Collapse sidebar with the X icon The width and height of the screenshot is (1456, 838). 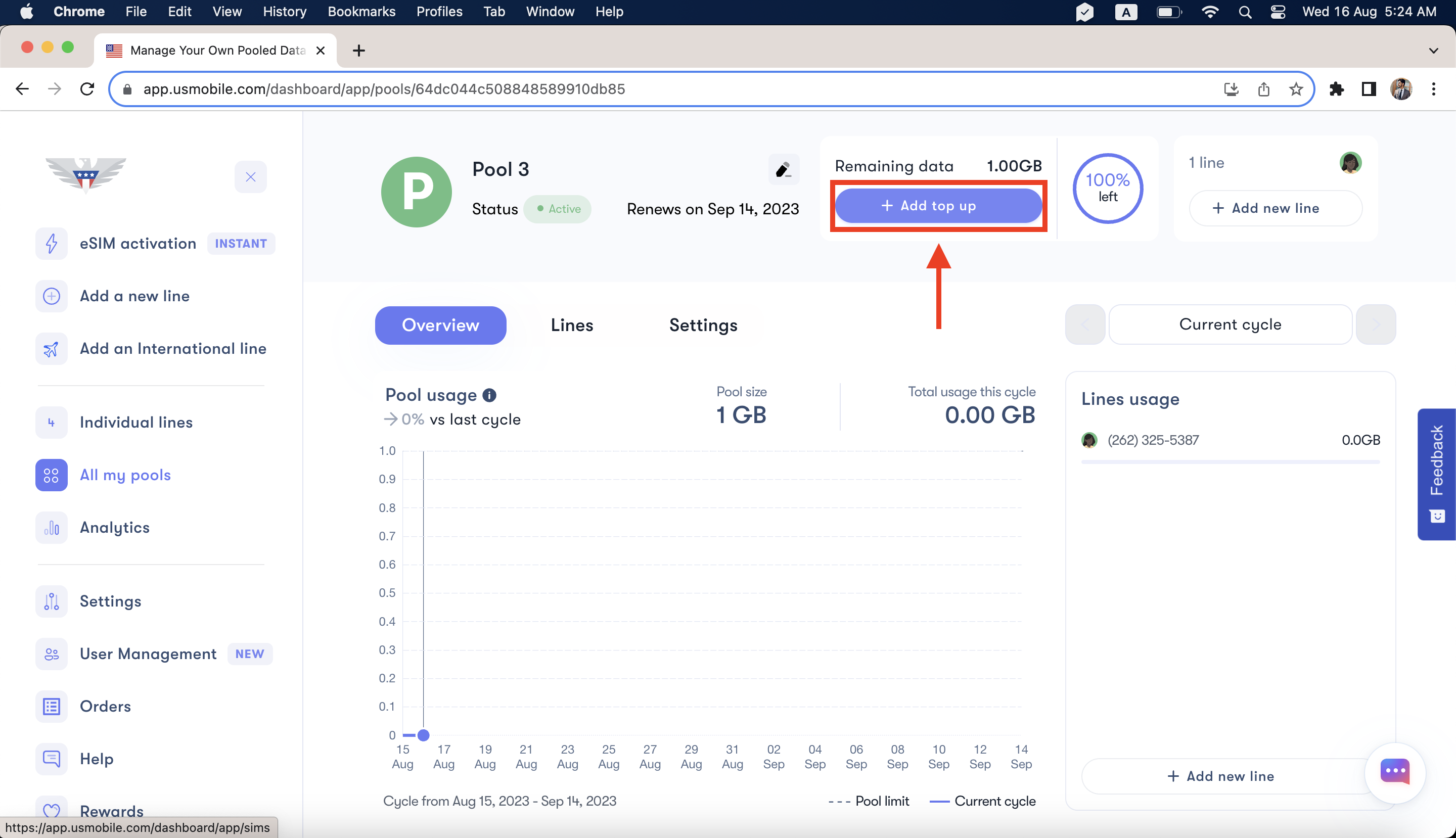tap(250, 177)
